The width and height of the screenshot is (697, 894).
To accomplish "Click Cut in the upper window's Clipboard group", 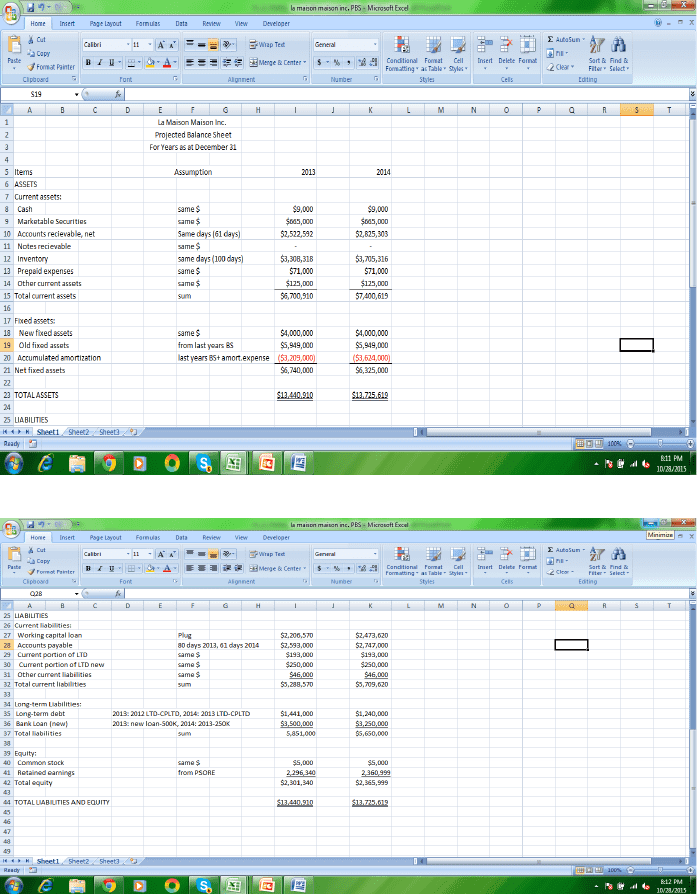I will coord(37,39).
